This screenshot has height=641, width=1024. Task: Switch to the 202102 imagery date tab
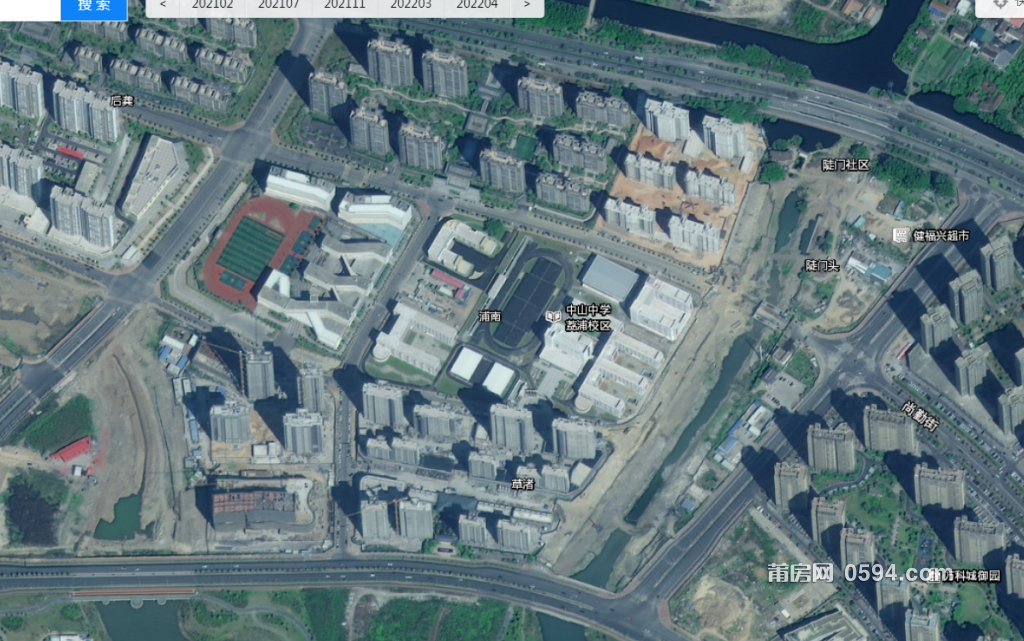click(x=212, y=7)
